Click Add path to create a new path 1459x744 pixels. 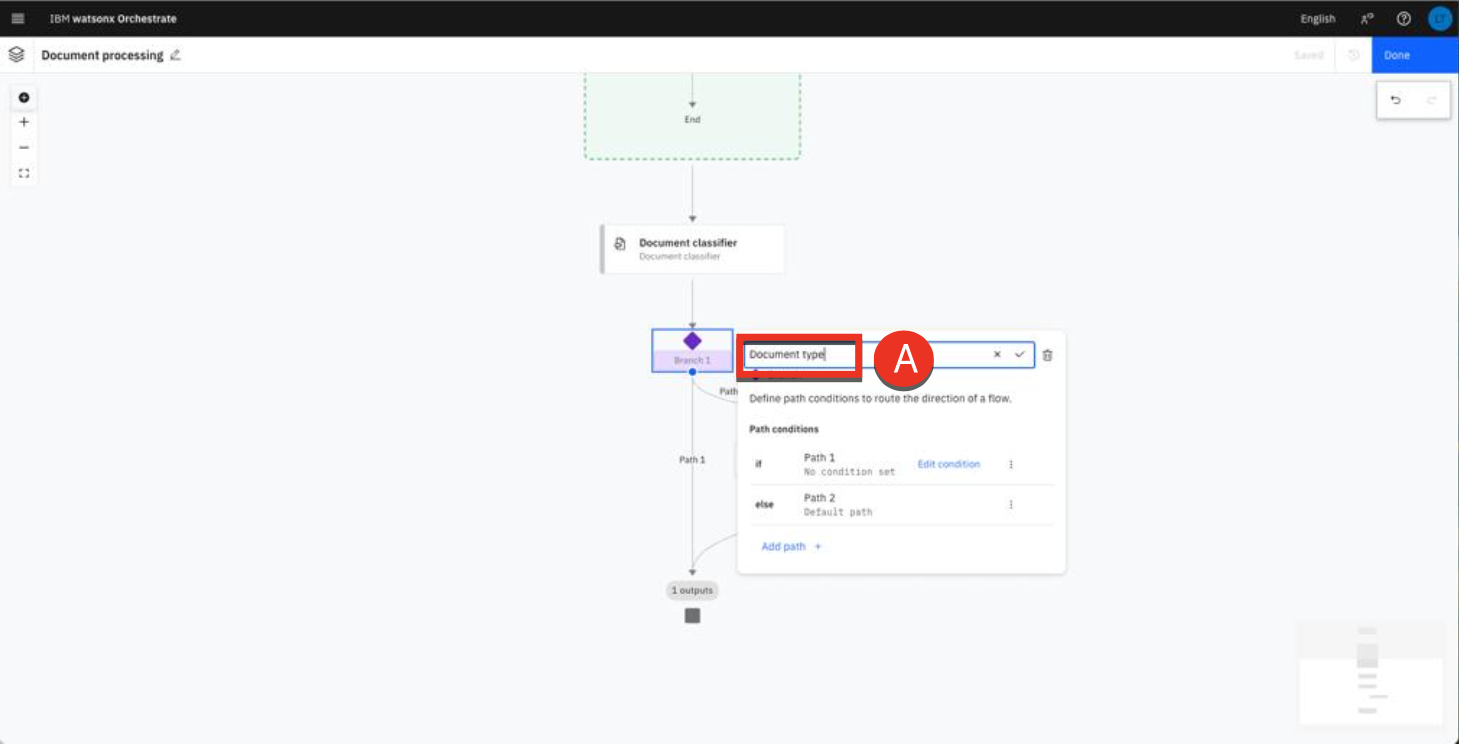[x=791, y=547]
